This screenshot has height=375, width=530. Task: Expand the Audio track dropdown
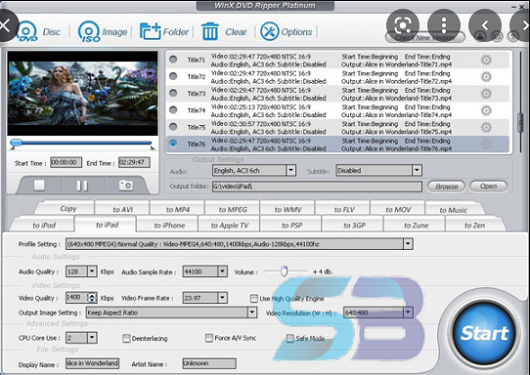(x=291, y=170)
